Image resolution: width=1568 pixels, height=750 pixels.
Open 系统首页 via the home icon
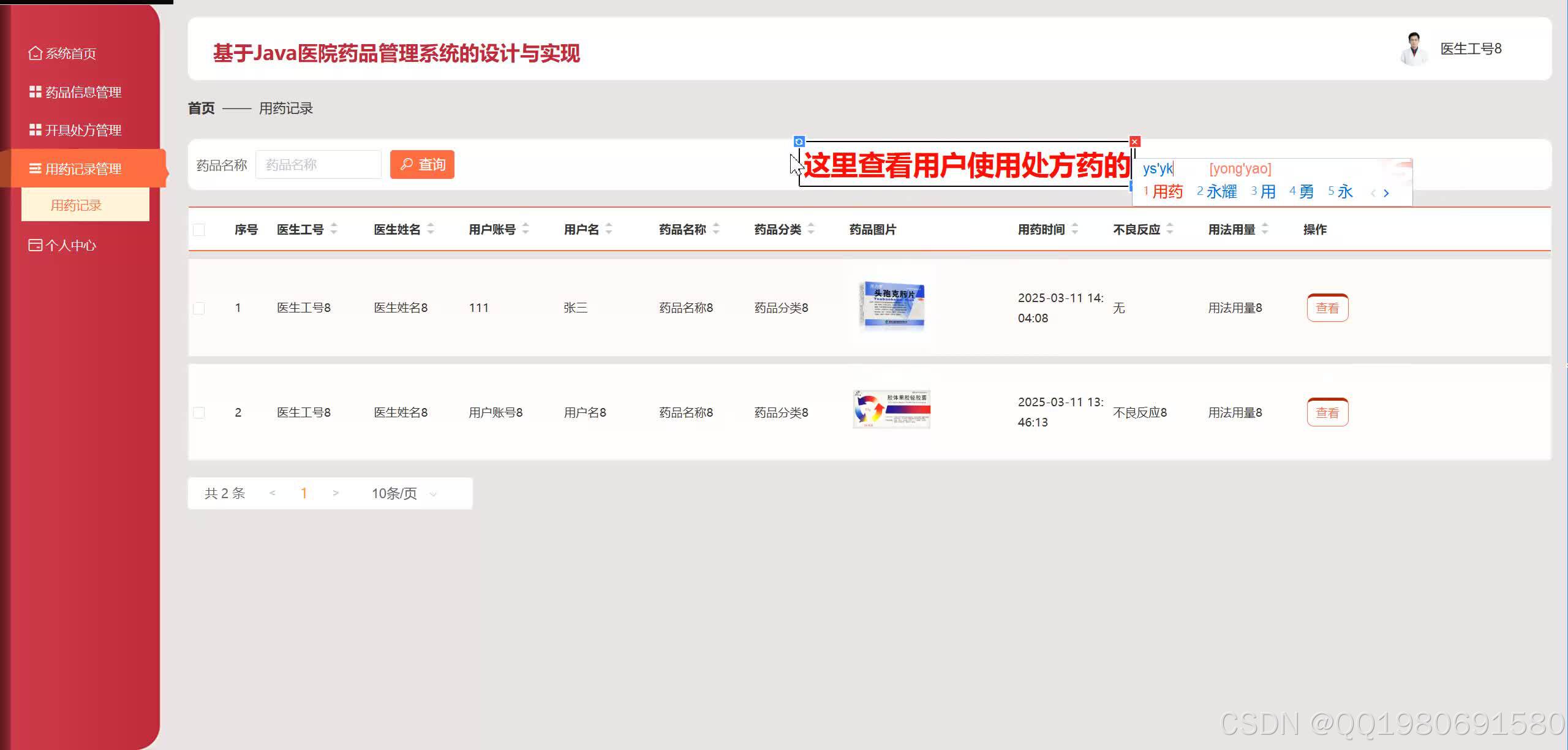[35, 53]
